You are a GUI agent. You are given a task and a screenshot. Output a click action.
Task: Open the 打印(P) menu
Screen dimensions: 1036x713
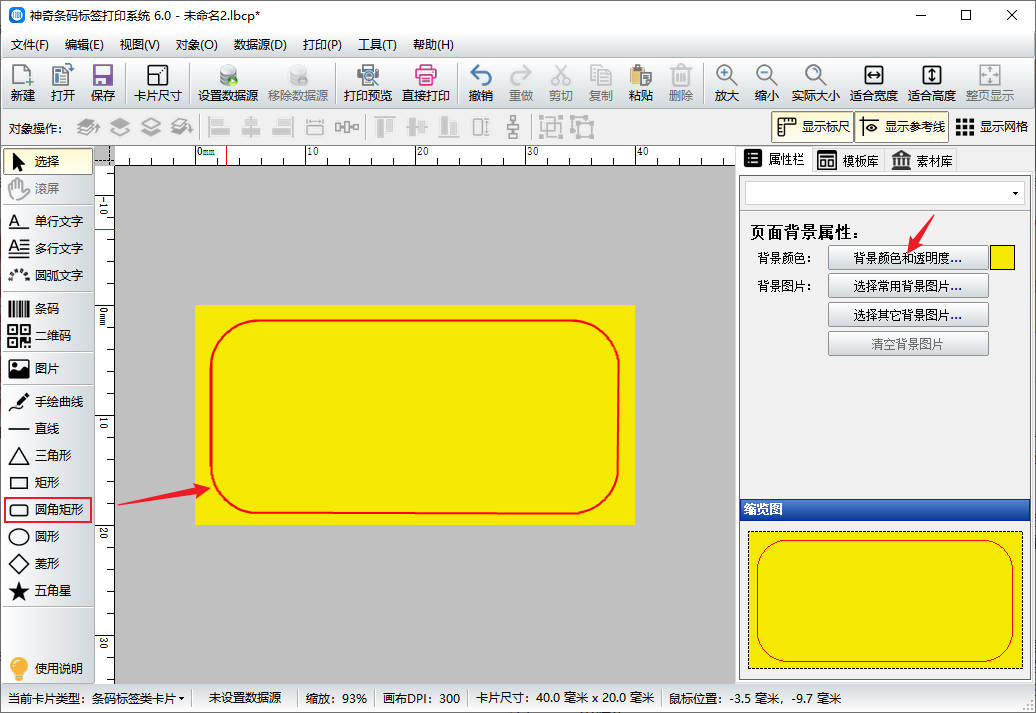pos(322,44)
